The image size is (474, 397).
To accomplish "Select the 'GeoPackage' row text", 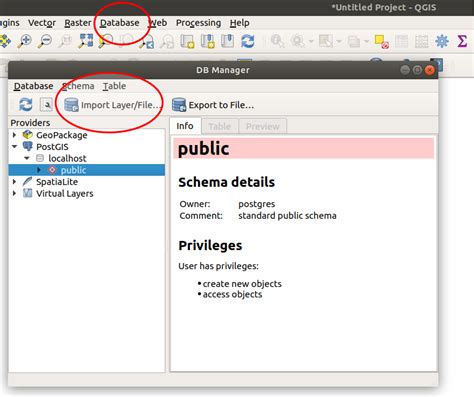I will (x=62, y=135).
